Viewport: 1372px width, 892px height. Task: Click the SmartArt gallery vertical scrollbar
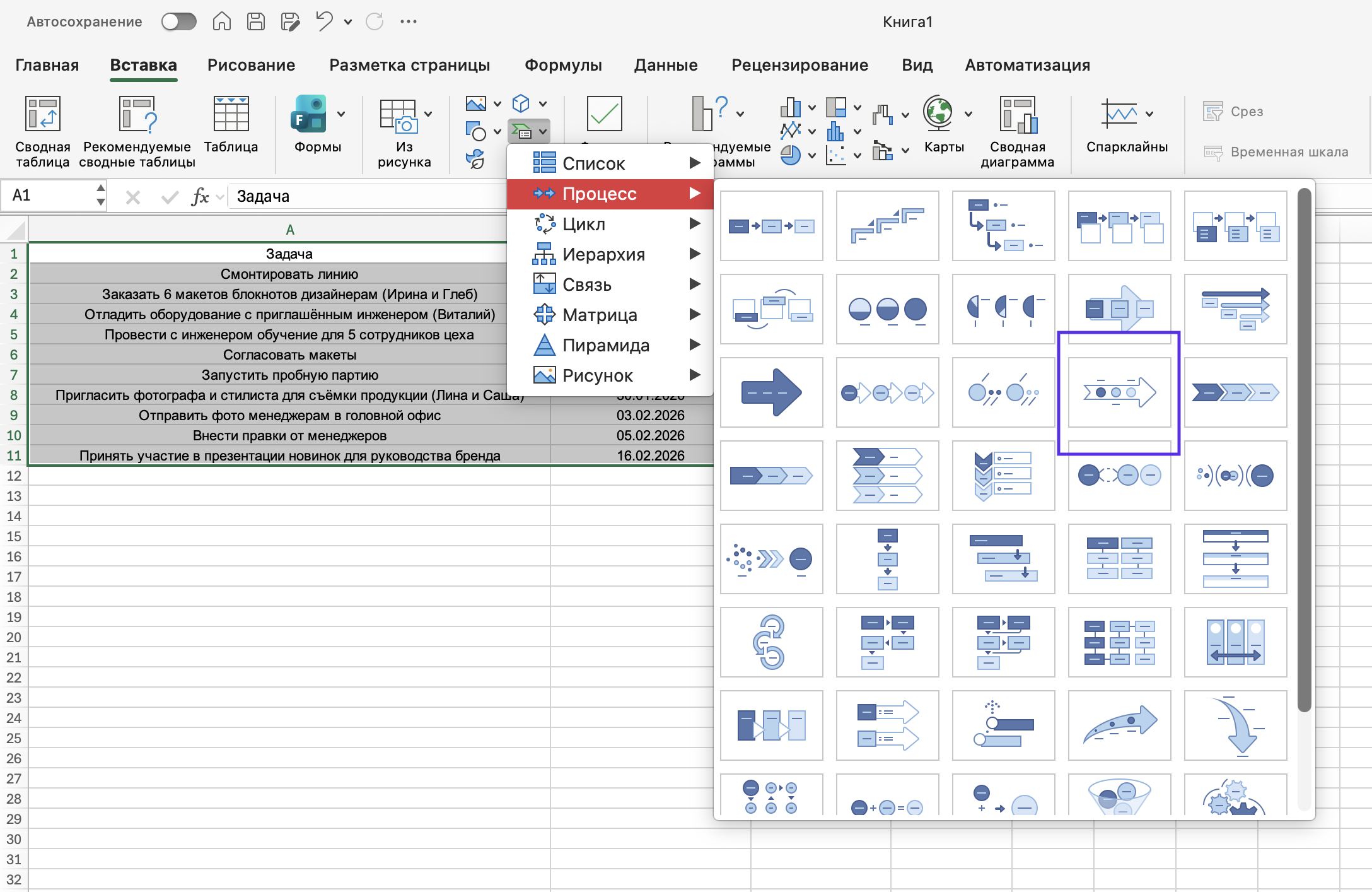(x=1304, y=449)
